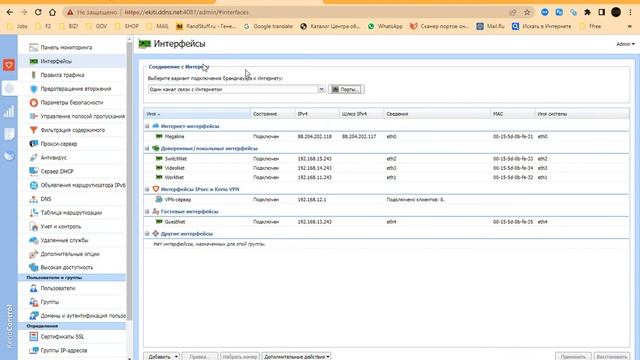Open the document logs section in left strip
Viewport: 640px width, 360px height.
[9, 134]
